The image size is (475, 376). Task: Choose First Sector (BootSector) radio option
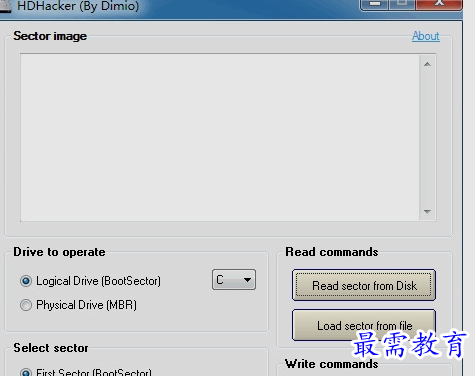coord(26,372)
